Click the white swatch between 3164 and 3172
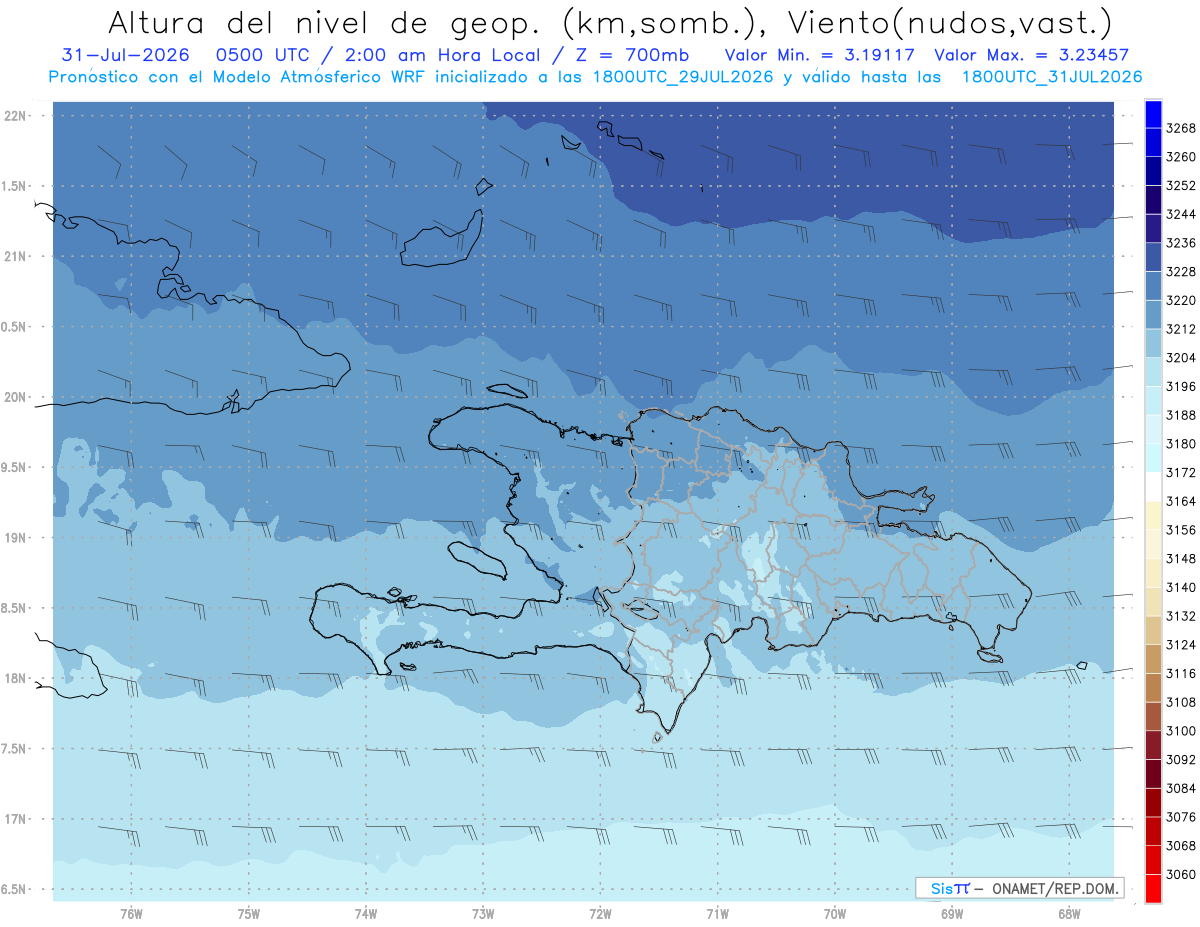 (x=1153, y=487)
